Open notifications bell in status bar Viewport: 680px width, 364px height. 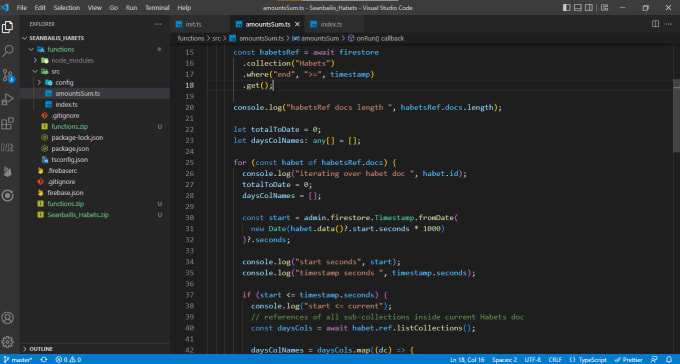click(669, 360)
